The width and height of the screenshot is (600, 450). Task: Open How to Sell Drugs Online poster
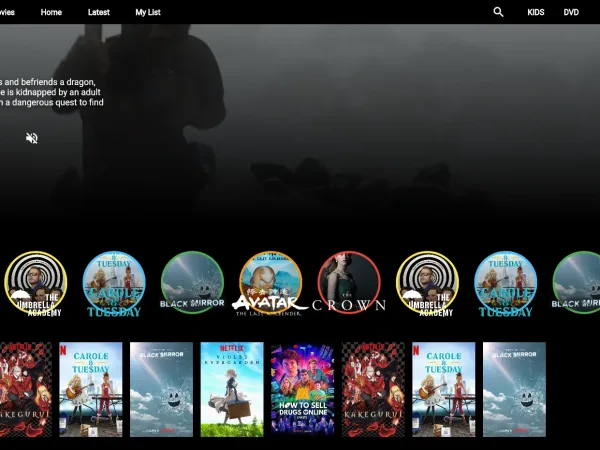pos(303,390)
